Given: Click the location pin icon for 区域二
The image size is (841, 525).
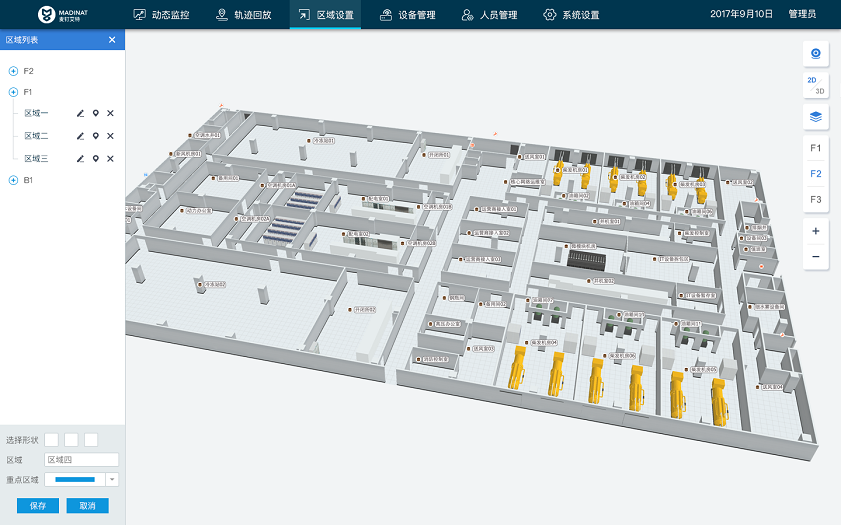Looking at the screenshot, I should [95, 136].
